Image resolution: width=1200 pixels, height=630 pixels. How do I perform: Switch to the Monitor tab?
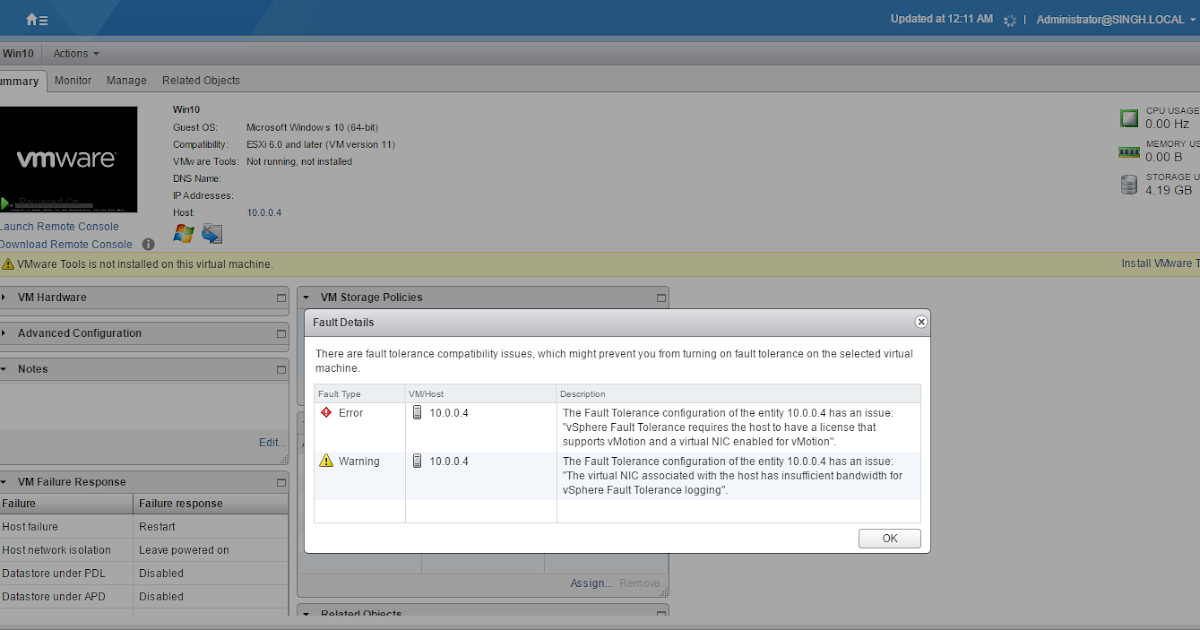click(x=72, y=80)
